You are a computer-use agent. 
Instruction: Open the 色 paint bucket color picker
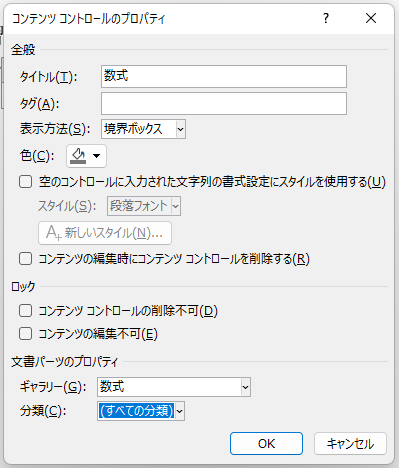click(x=86, y=156)
